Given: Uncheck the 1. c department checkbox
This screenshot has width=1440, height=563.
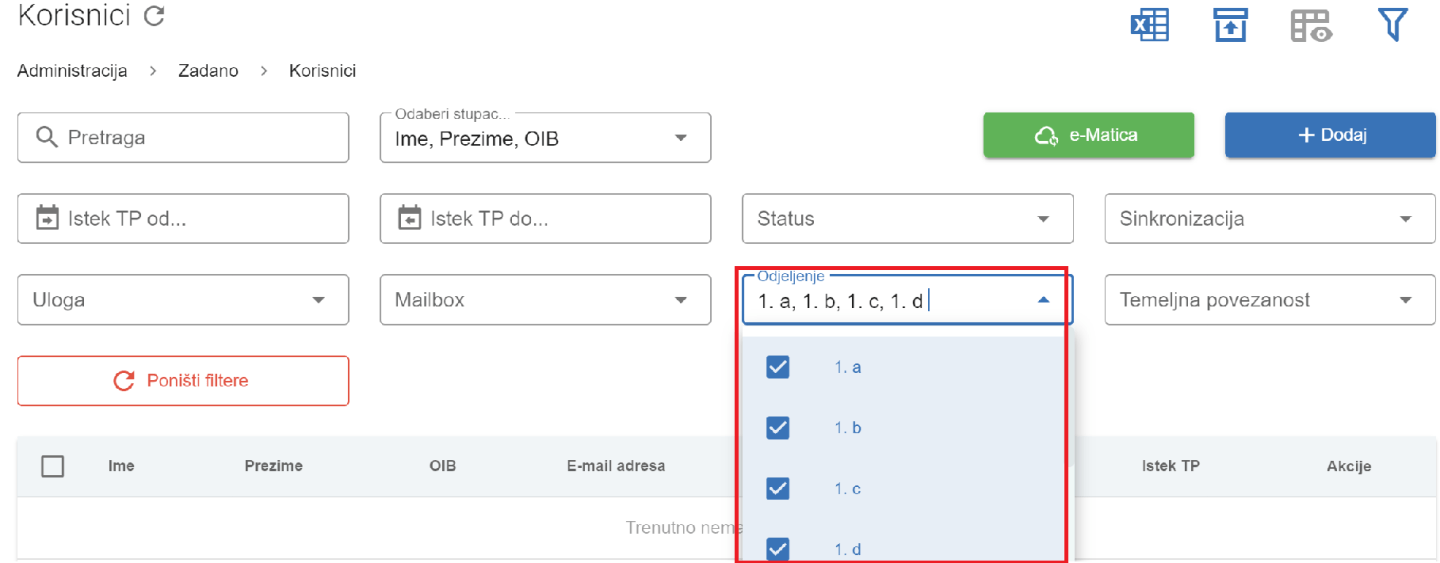Looking at the screenshot, I should coord(777,489).
